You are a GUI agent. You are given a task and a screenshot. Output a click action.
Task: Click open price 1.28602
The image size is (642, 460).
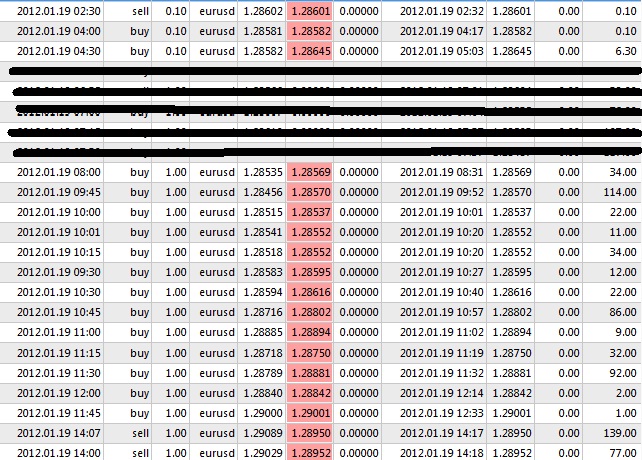click(263, 11)
